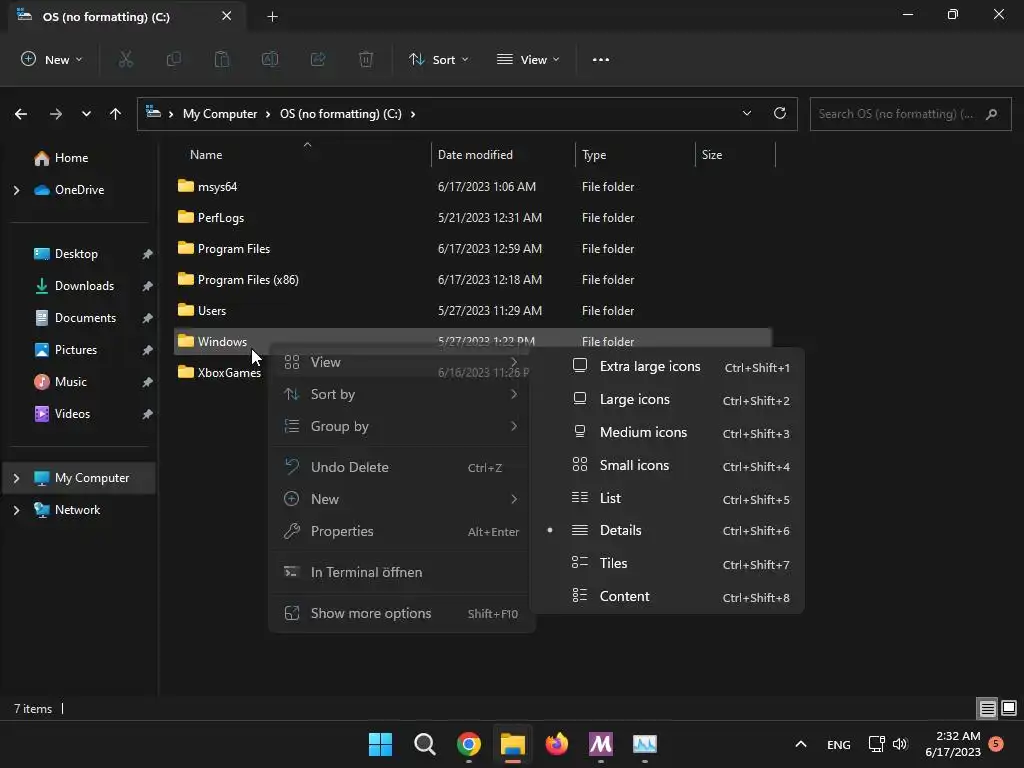The image size is (1024, 768).
Task: Open recent locations dropdown arrow
Action: tap(86, 114)
